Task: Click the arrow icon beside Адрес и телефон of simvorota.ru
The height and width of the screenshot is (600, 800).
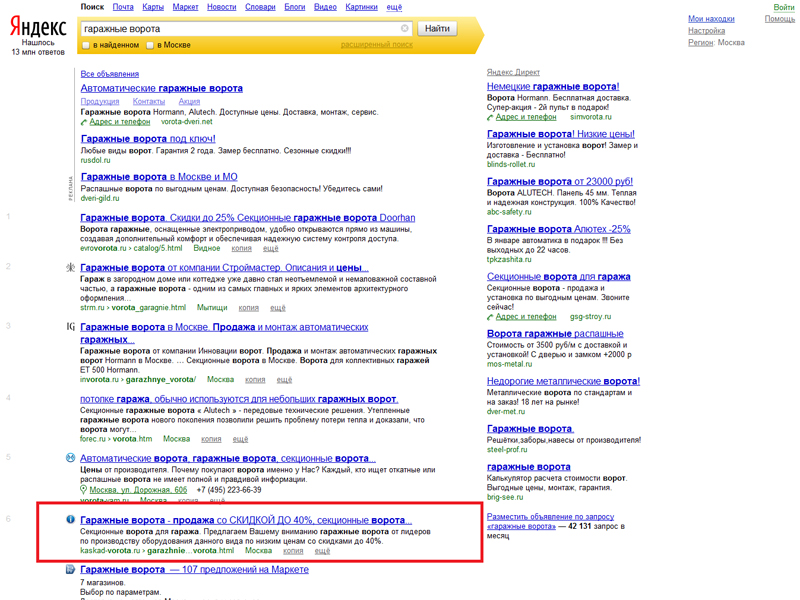Action: [490, 117]
